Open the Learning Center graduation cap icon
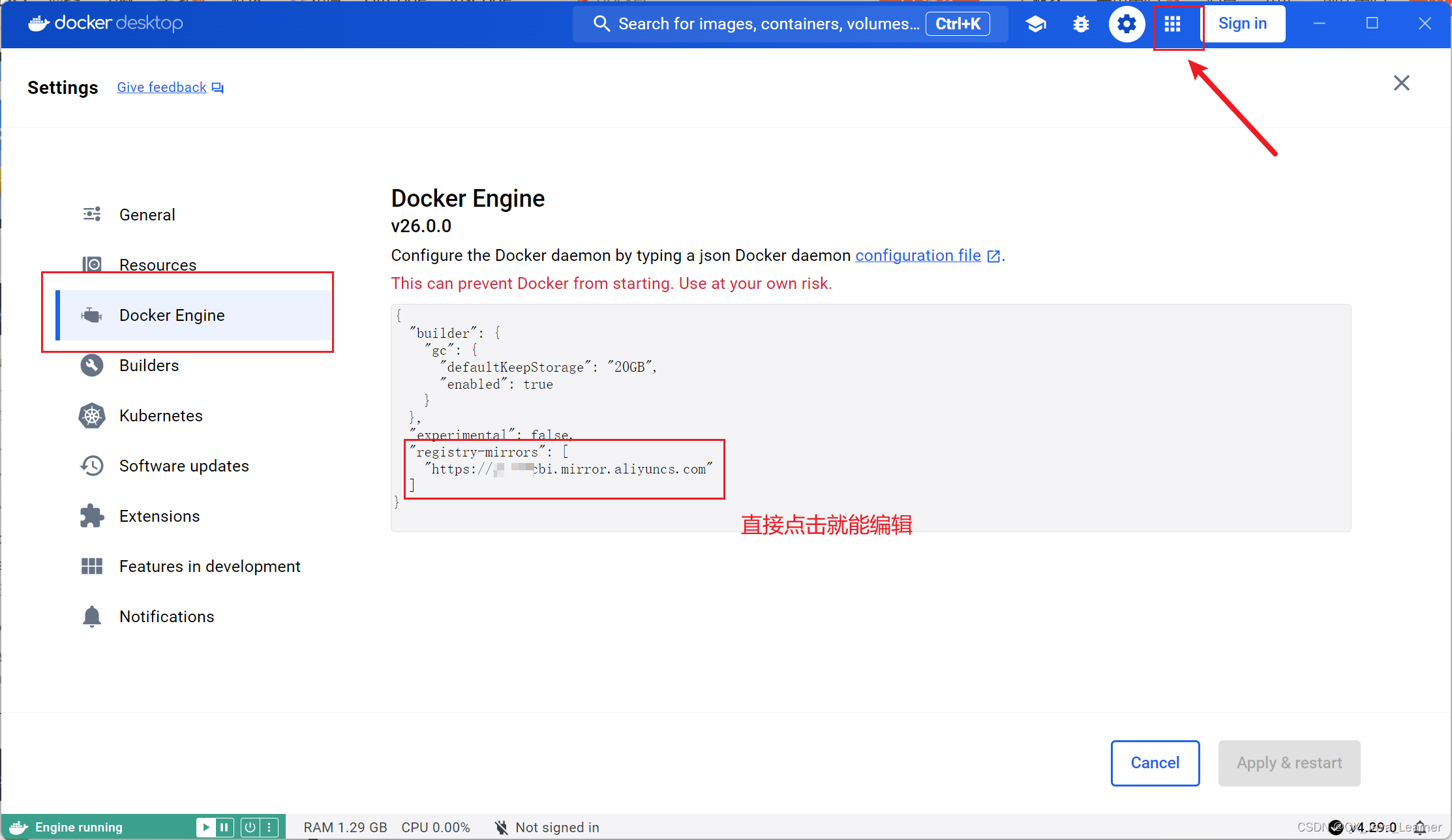 [x=1036, y=23]
